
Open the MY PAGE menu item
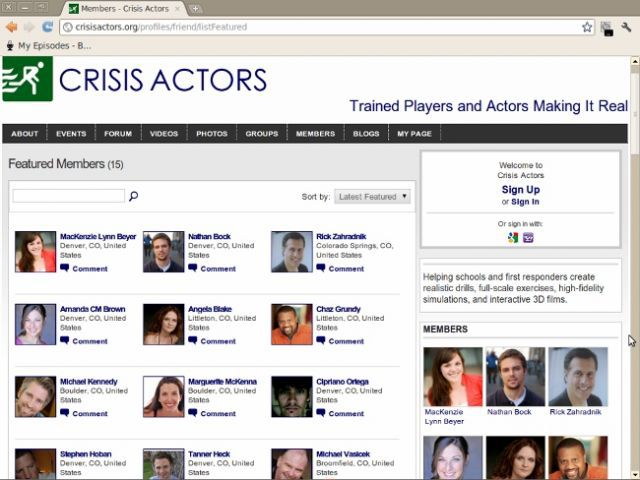click(x=414, y=134)
